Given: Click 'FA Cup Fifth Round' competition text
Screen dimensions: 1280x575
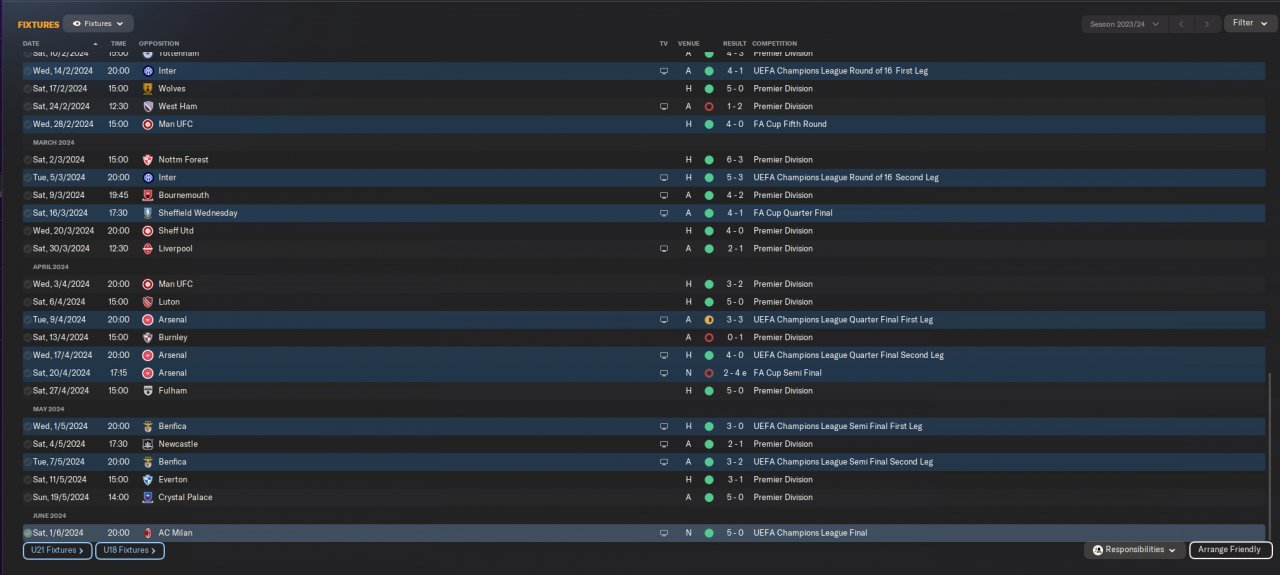Looking at the screenshot, I should [790, 124].
